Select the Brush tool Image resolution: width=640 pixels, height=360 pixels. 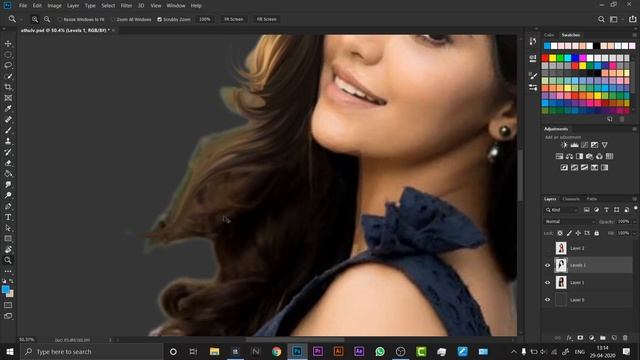(8, 130)
